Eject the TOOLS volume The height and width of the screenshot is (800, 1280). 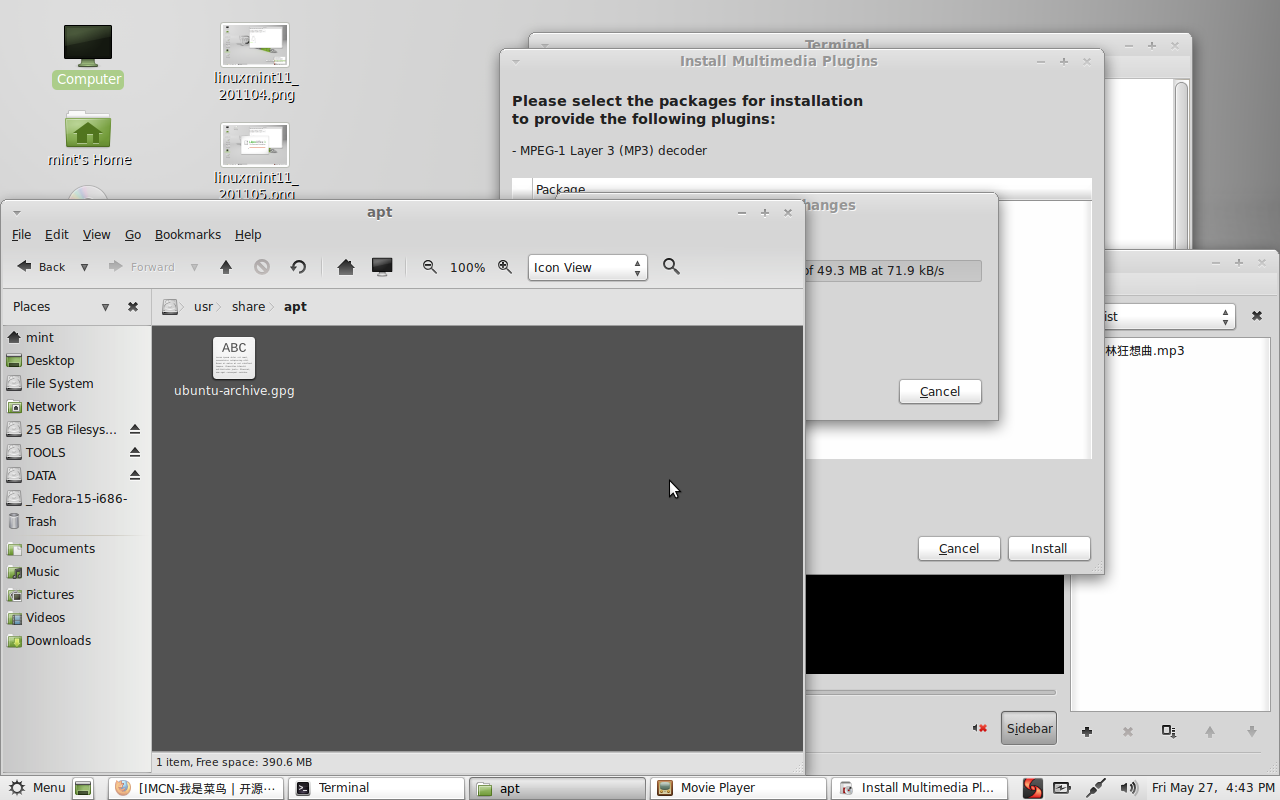[x=135, y=452]
